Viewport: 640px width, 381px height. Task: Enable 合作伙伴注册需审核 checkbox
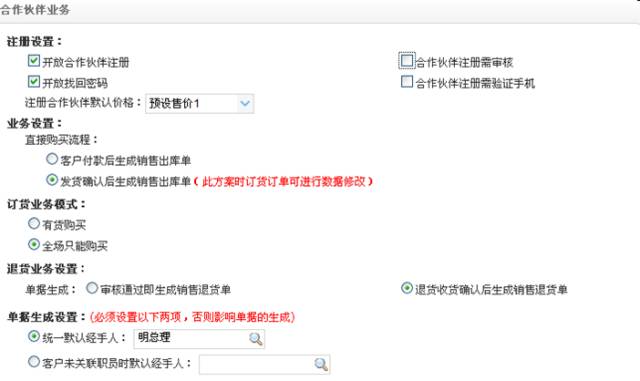point(407,61)
